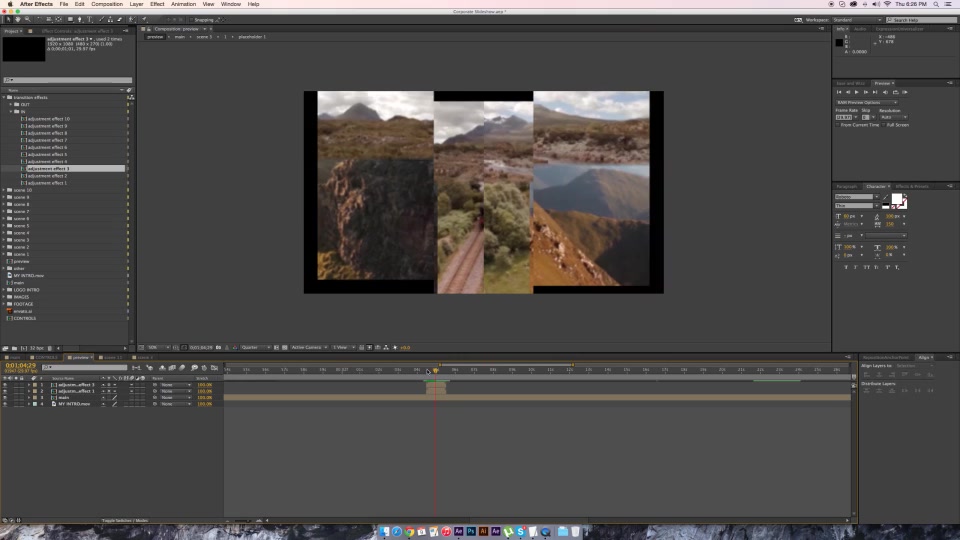This screenshot has height=540, width=960.
Task: Open the Composition menu
Action: 107,4
